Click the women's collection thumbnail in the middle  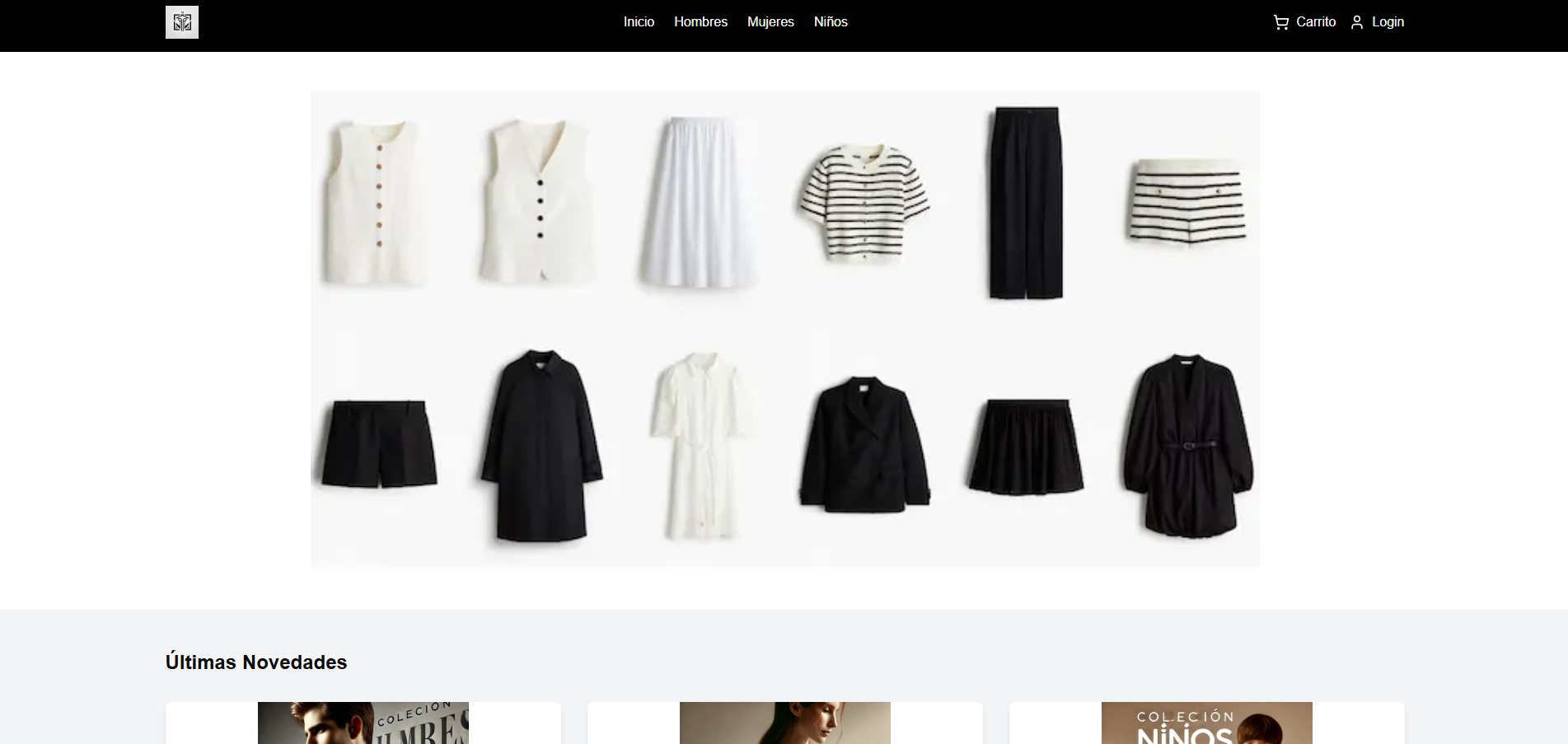point(784,723)
